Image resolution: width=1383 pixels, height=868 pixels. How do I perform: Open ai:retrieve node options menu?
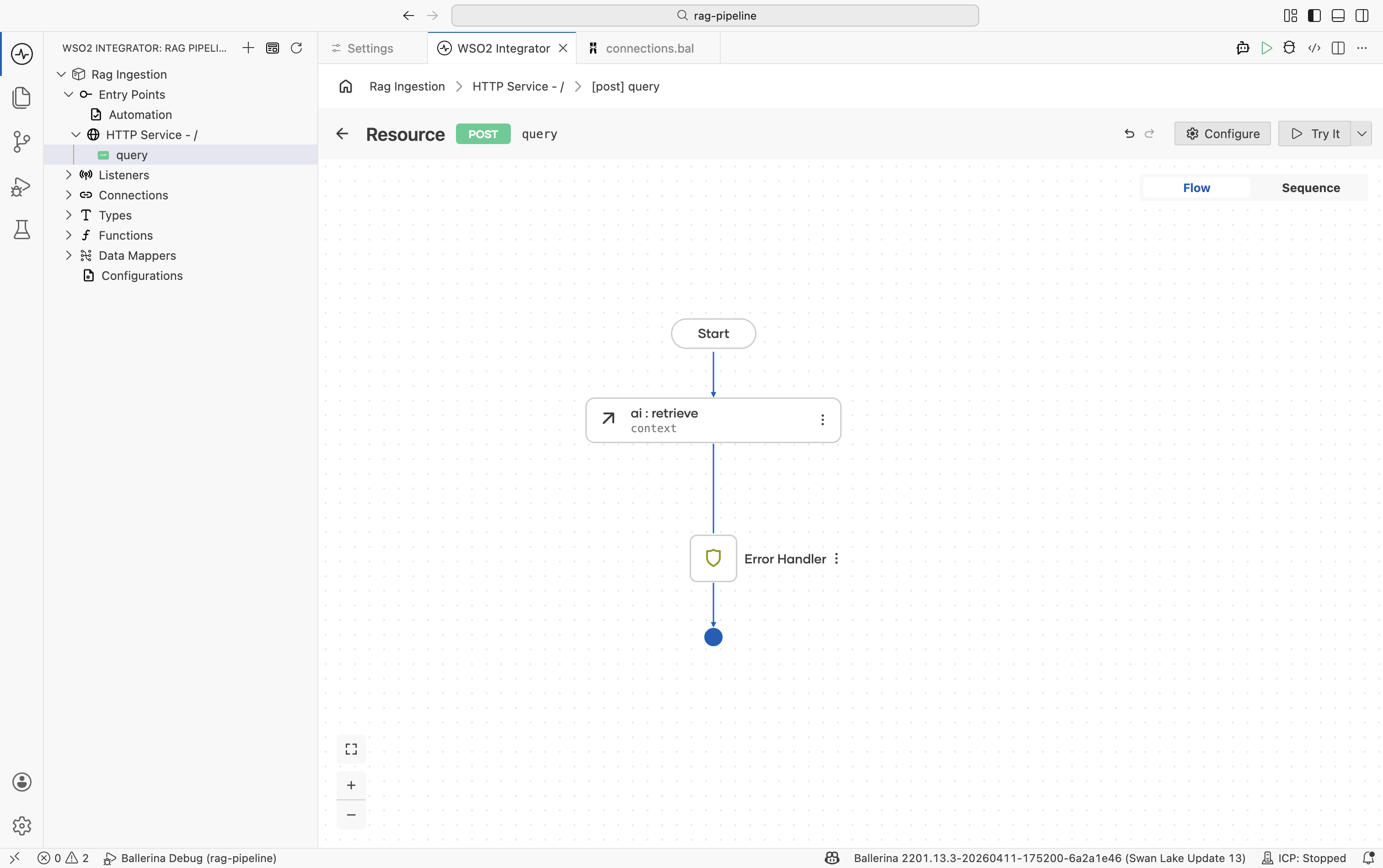tap(823, 420)
